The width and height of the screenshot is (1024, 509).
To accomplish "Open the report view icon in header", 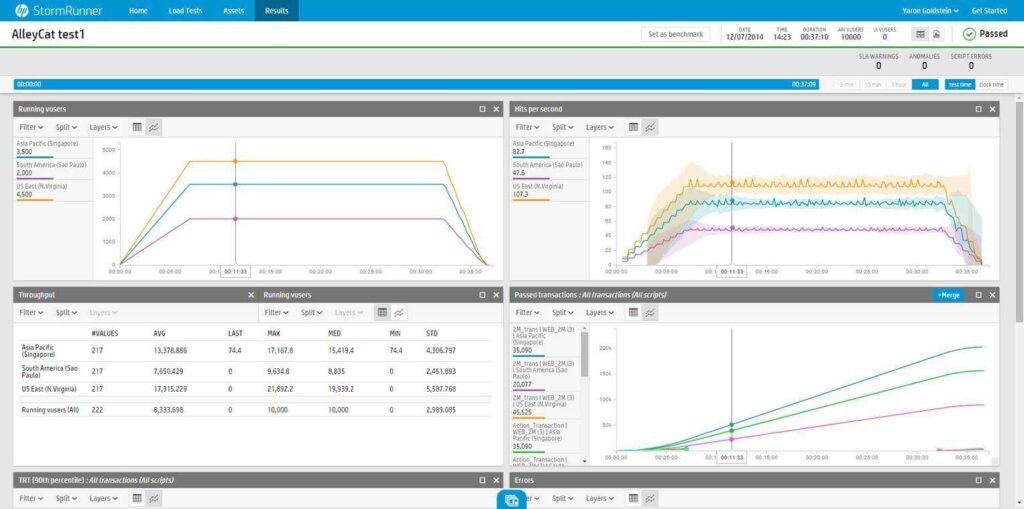I will 936,34.
